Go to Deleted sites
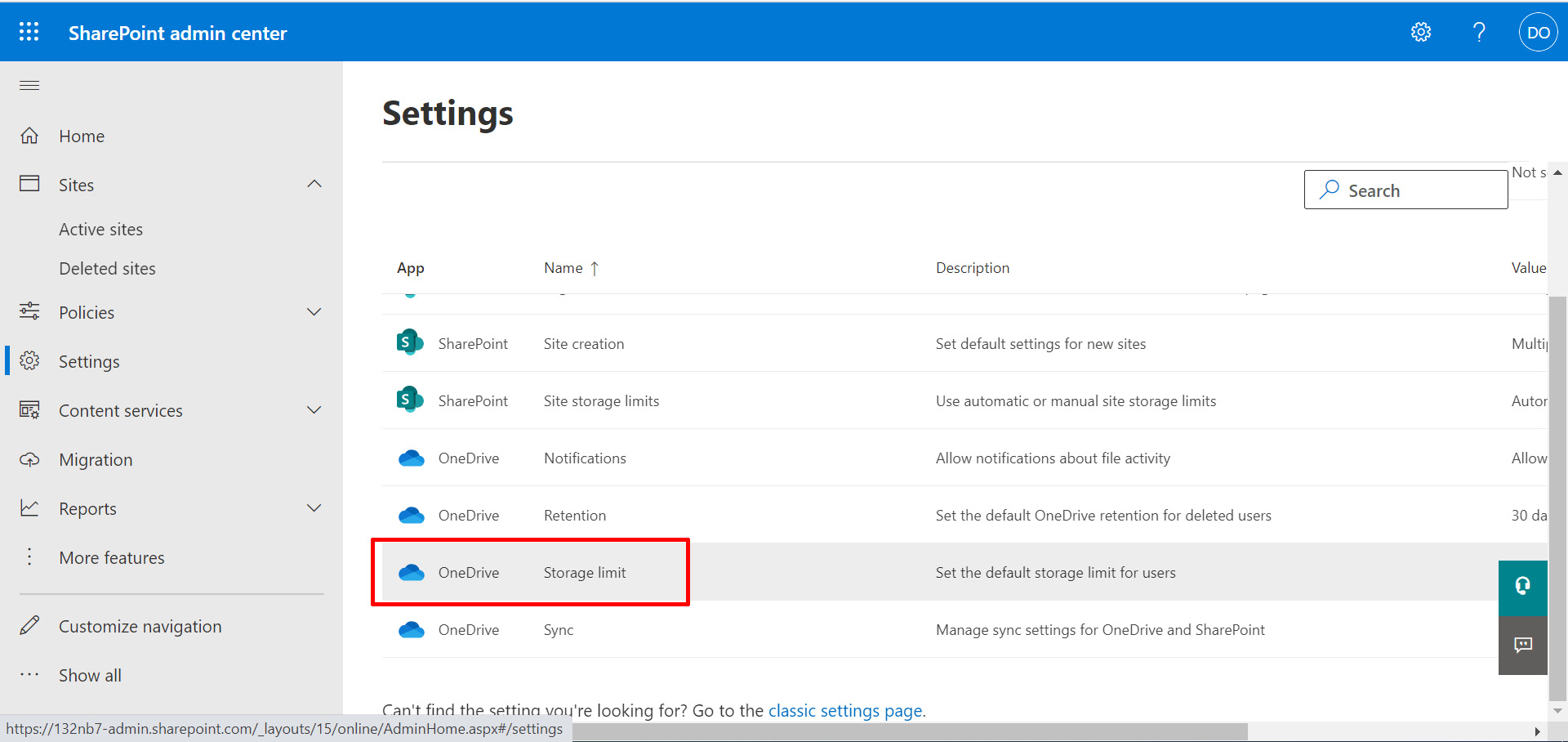This screenshot has height=742, width=1568. coord(107,269)
